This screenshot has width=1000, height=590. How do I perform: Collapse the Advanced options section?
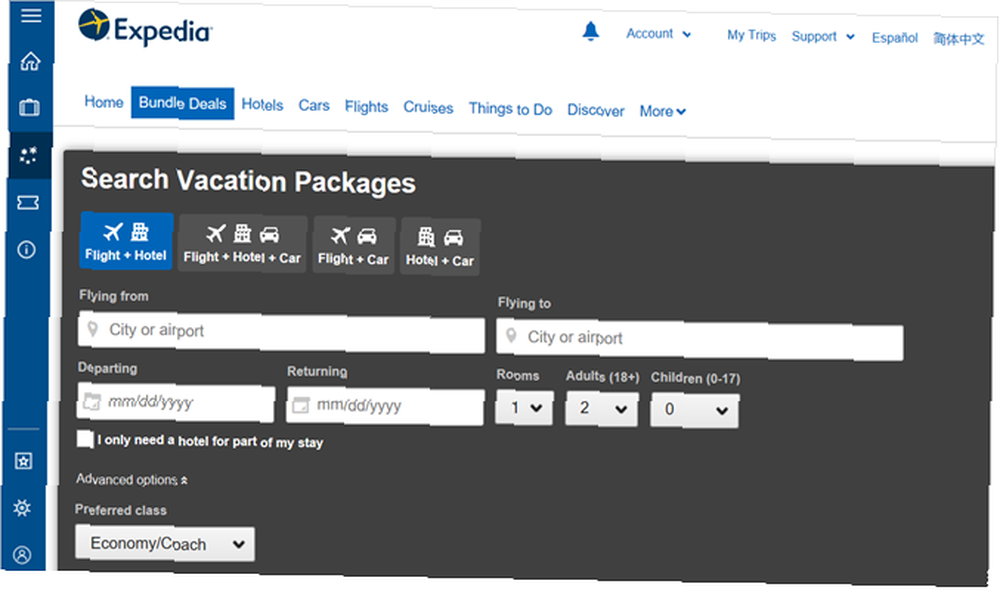(x=131, y=479)
